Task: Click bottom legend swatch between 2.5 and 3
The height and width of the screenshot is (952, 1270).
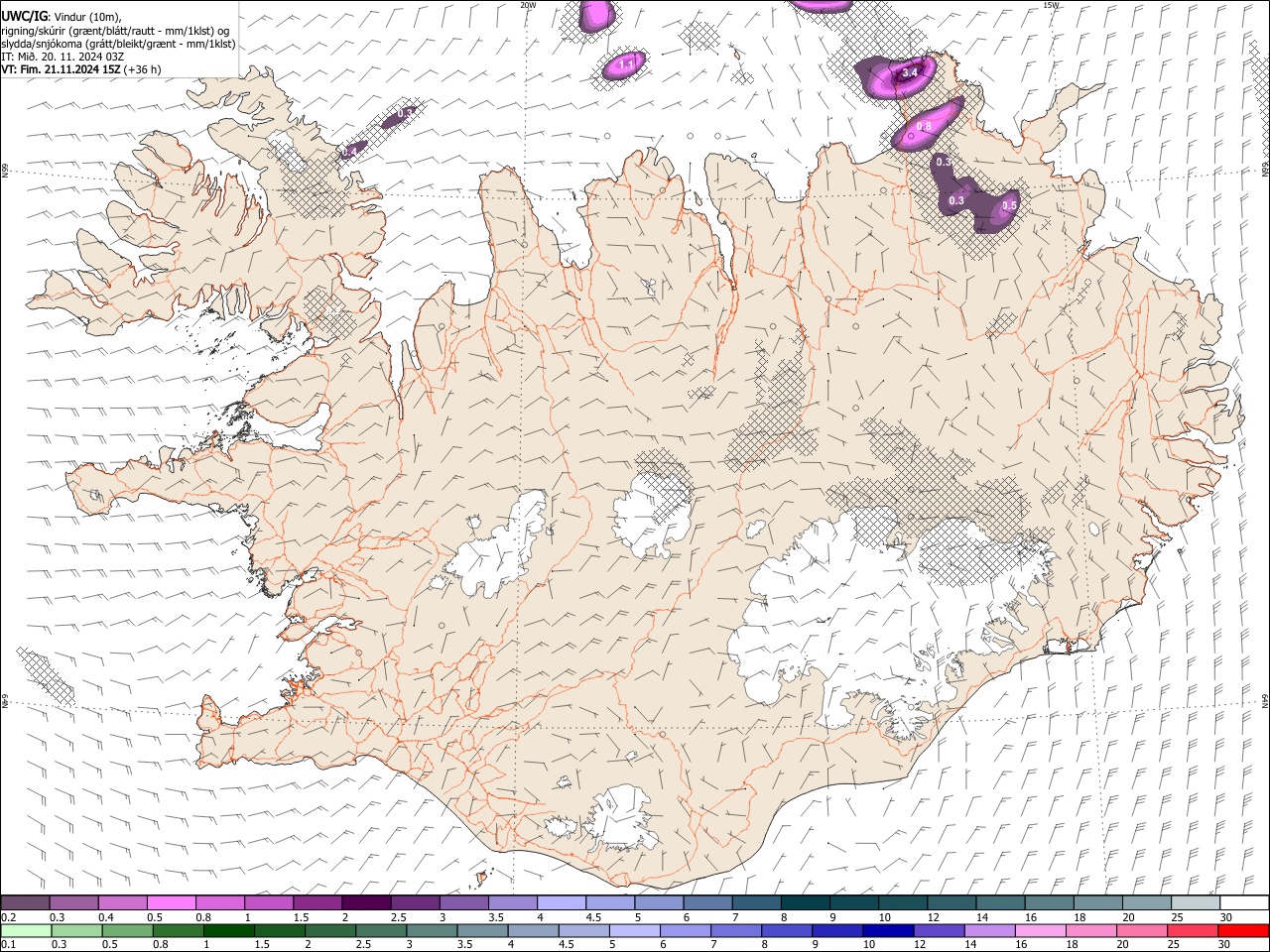Action: click(380, 930)
